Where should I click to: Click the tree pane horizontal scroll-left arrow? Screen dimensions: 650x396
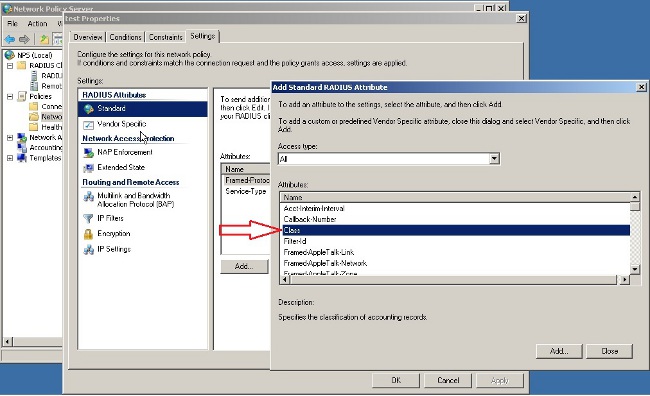pyautogui.click(x=7, y=341)
